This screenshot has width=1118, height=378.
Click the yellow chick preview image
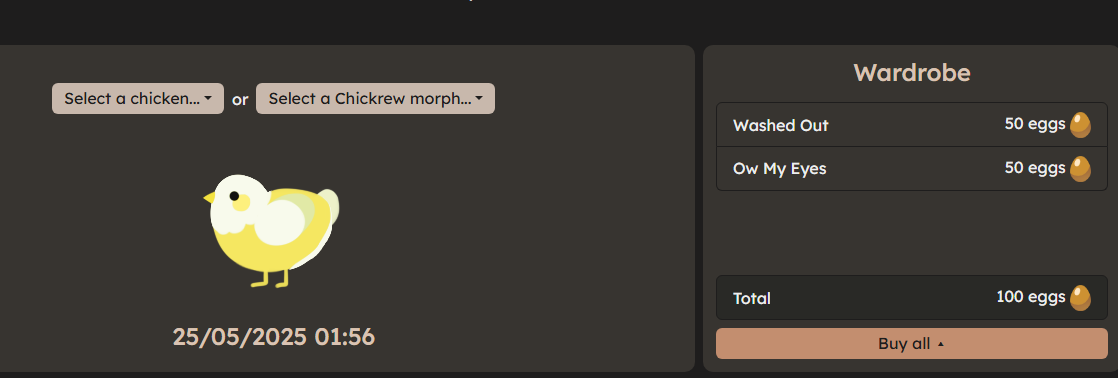271,230
